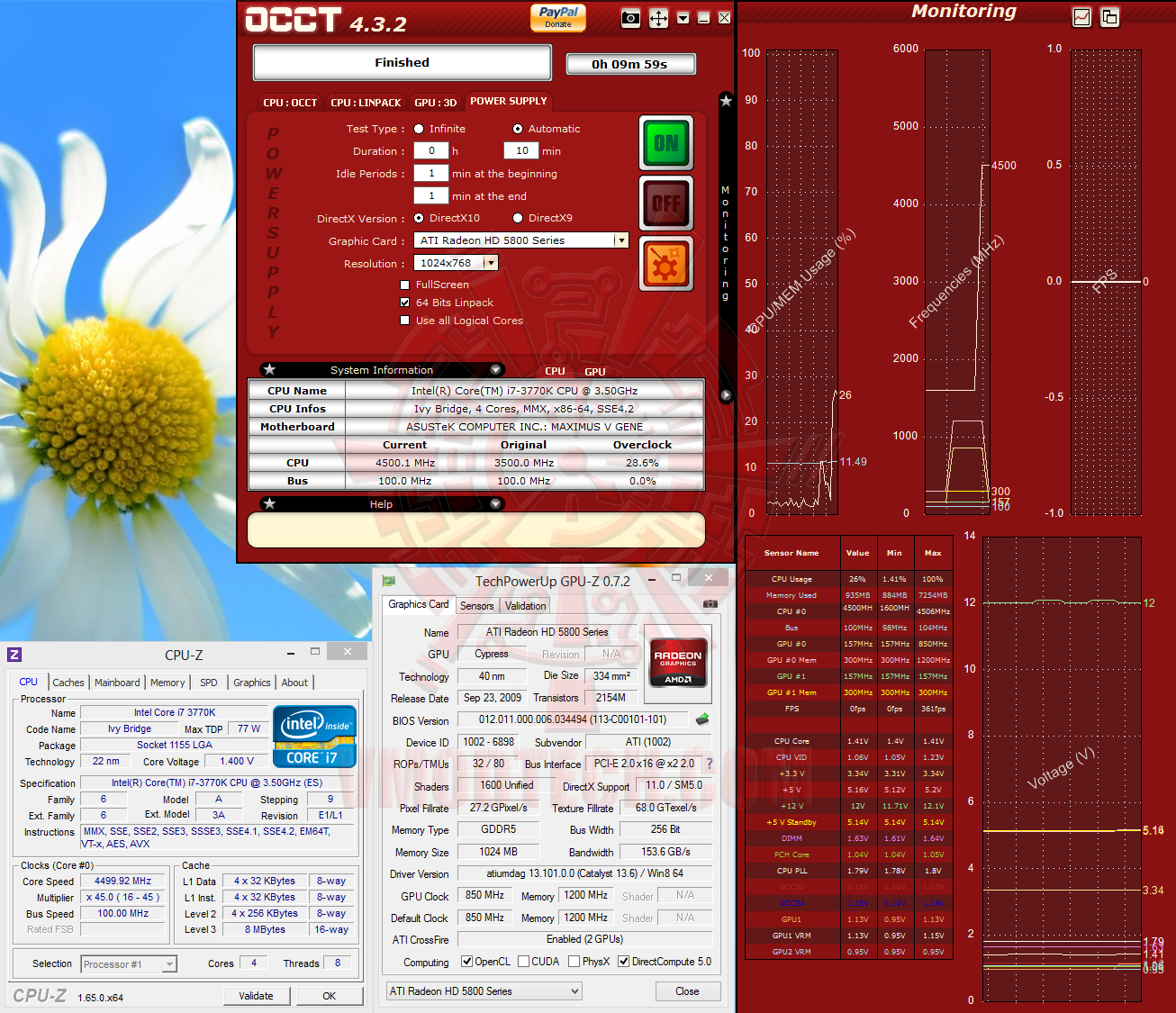Save BIOS with green chip icon
The image size is (1176, 1013).
702,719
